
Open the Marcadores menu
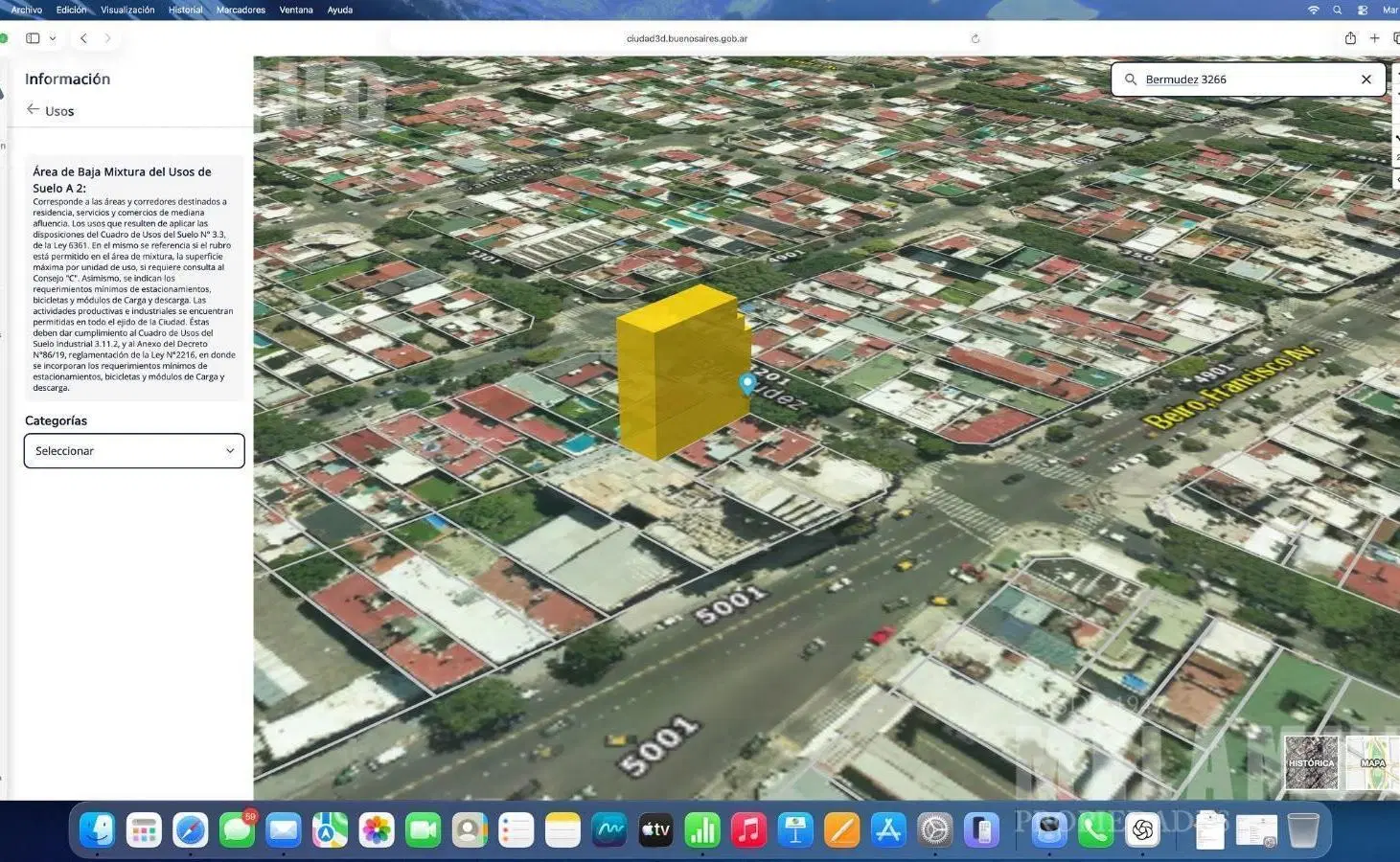pyautogui.click(x=241, y=10)
